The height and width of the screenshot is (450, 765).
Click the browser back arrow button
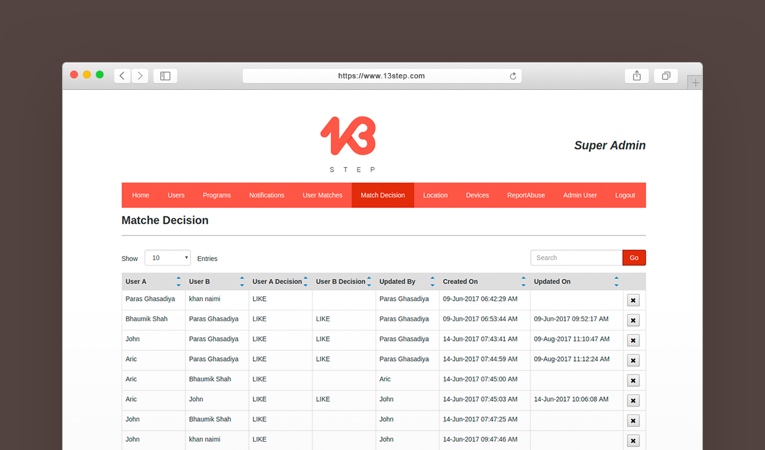122,76
